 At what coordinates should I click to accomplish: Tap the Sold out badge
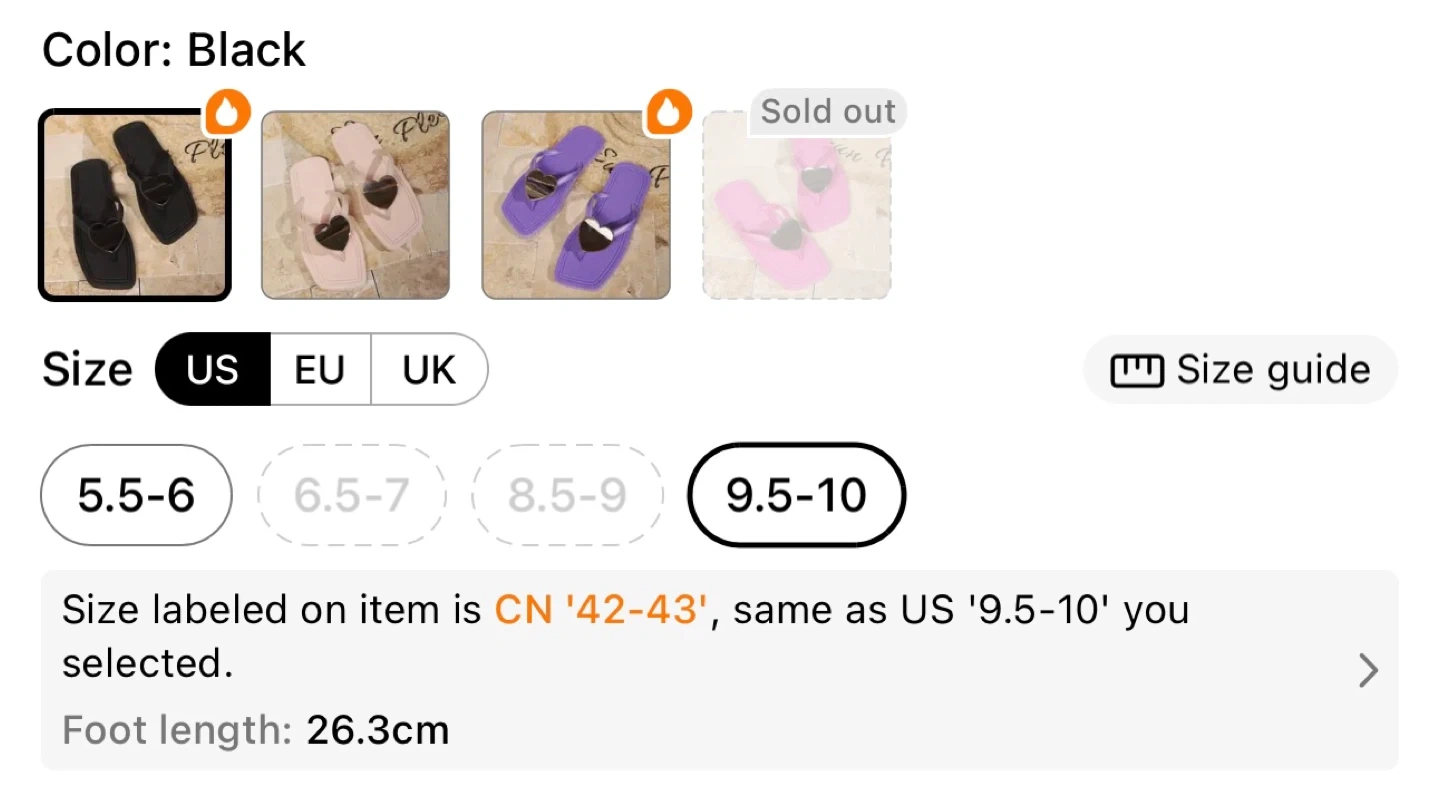coord(827,112)
